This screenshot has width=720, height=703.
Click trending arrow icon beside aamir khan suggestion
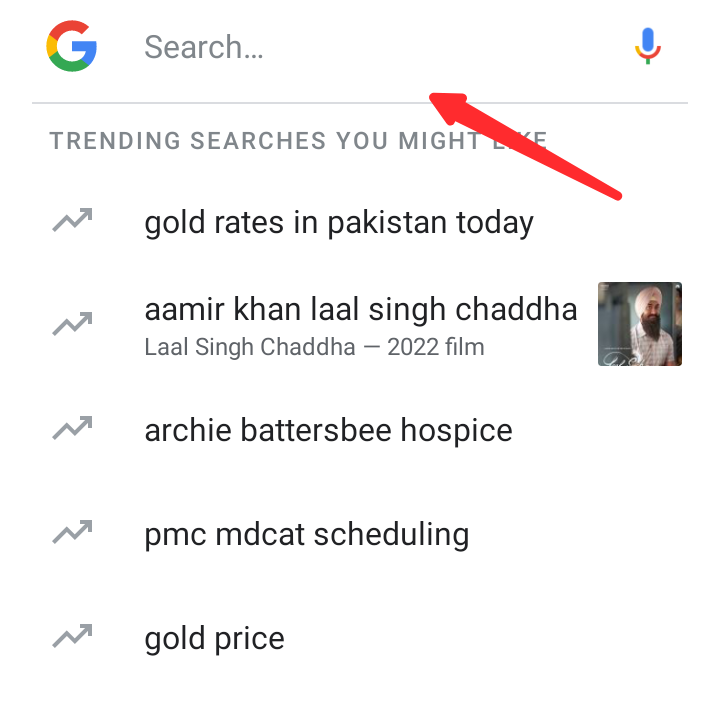click(x=72, y=324)
